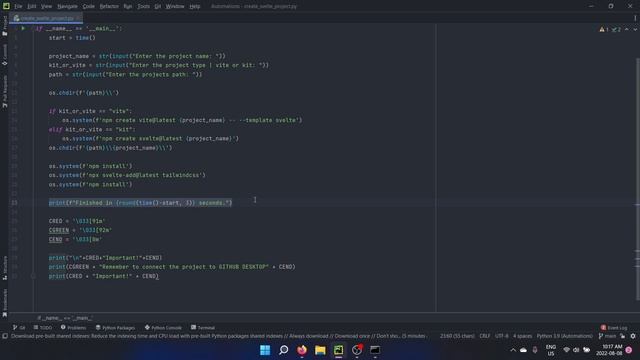Open the clock and date 10:17 AM

(x=609, y=350)
